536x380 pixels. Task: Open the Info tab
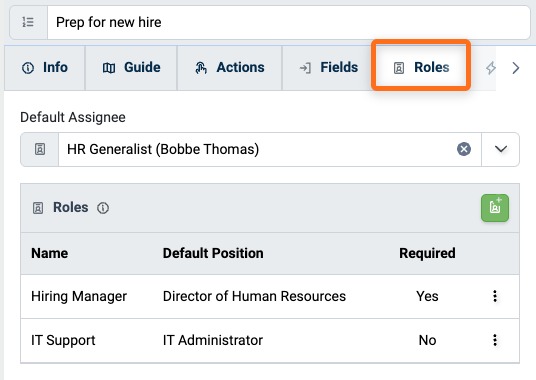coord(45,68)
